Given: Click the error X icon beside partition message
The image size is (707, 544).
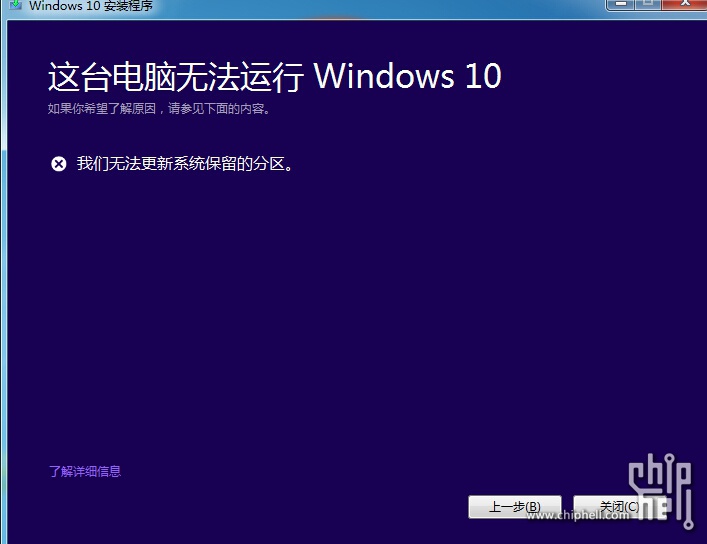Looking at the screenshot, I should tap(59, 164).
